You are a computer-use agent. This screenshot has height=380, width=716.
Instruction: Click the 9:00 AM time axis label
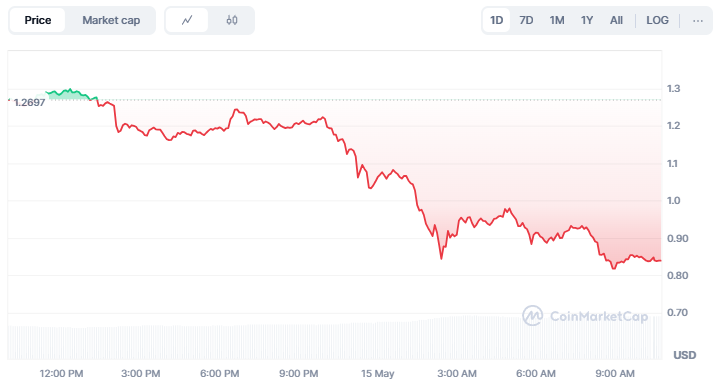(x=615, y=373)
